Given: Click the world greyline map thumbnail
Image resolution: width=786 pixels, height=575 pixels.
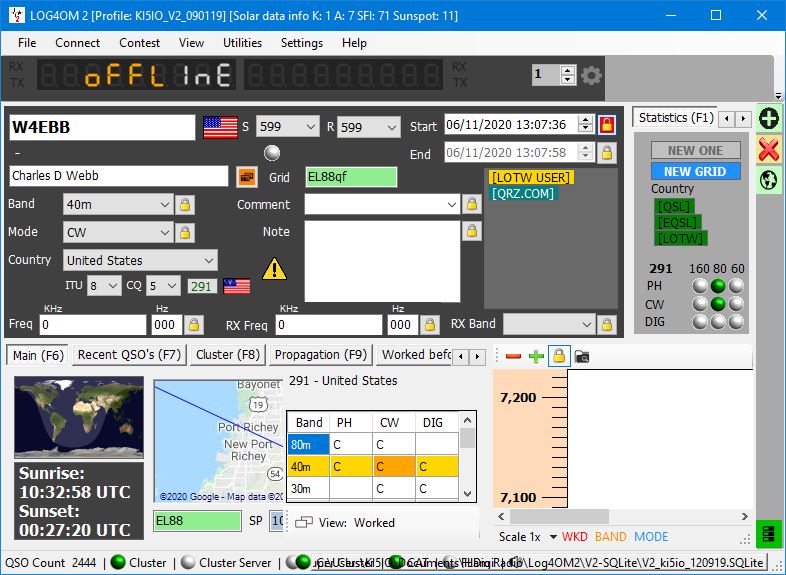Looking at the screenshot, I should pos(79,417).
